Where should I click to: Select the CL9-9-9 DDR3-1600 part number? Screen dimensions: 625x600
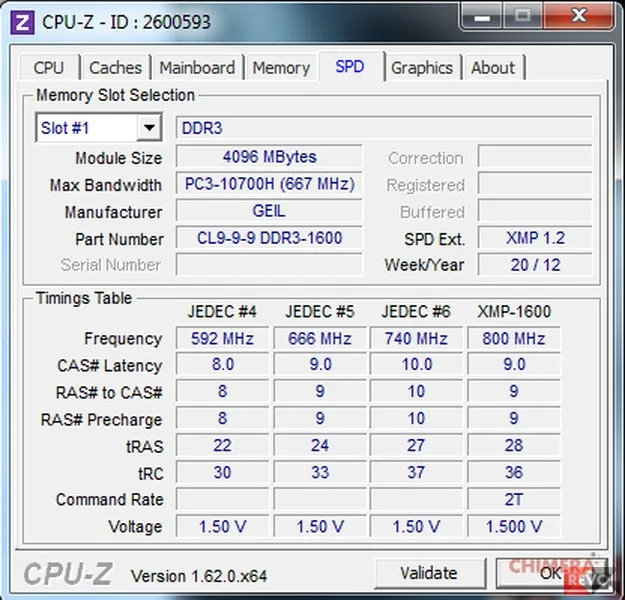[x=269, y=238]
